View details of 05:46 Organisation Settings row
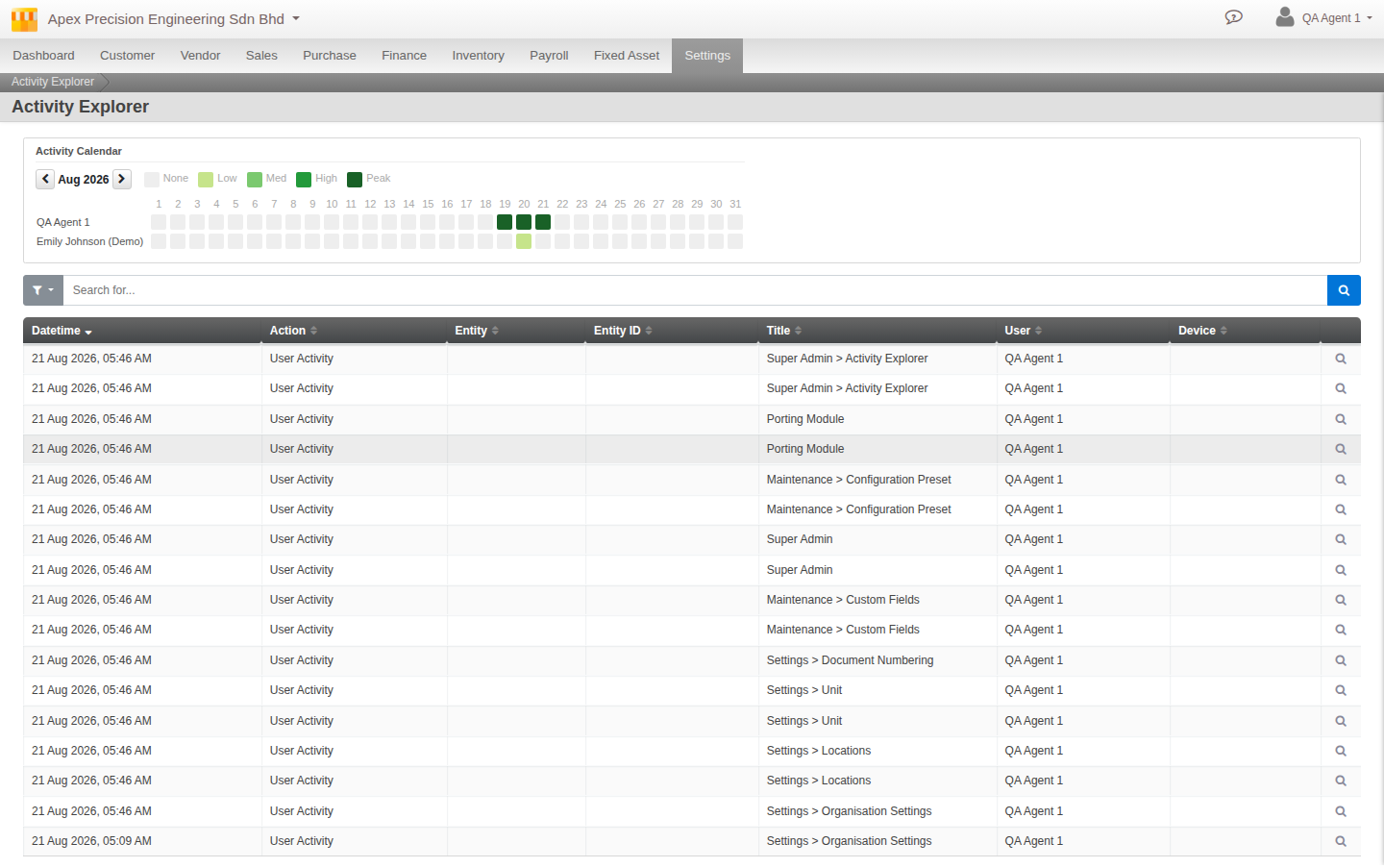Image resolution: width=1384 pixels, height=868 pixels. 1341,811
